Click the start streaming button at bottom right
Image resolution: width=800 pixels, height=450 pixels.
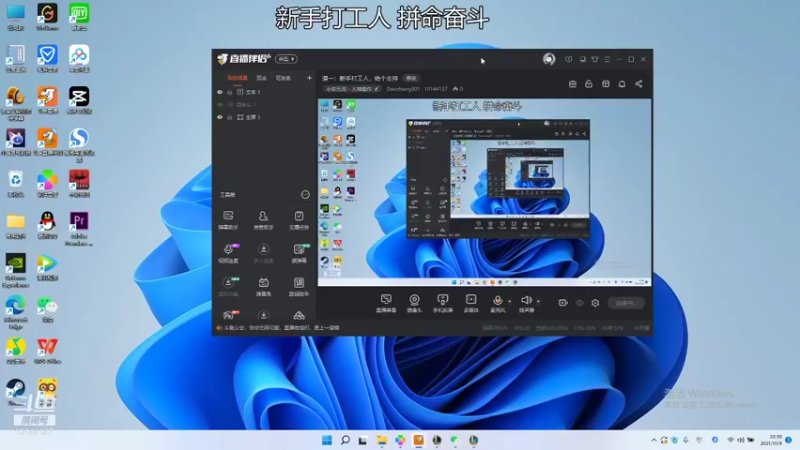tap(626, 303)
